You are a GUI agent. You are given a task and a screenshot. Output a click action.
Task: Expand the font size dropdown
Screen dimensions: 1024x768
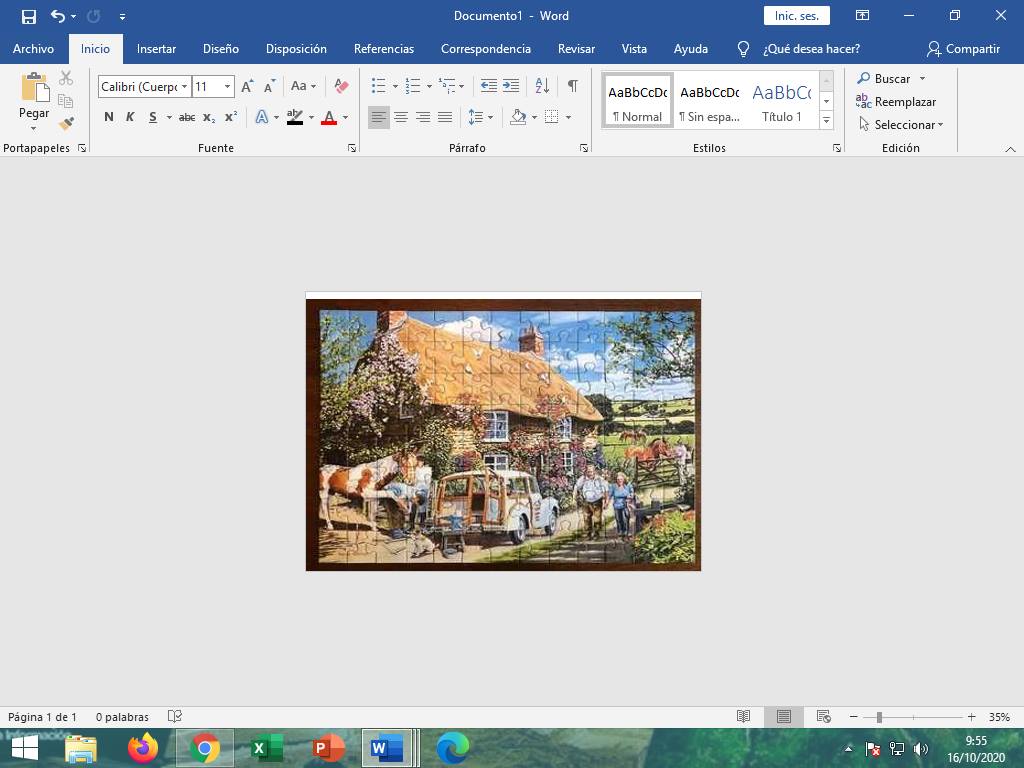point(227,87)
